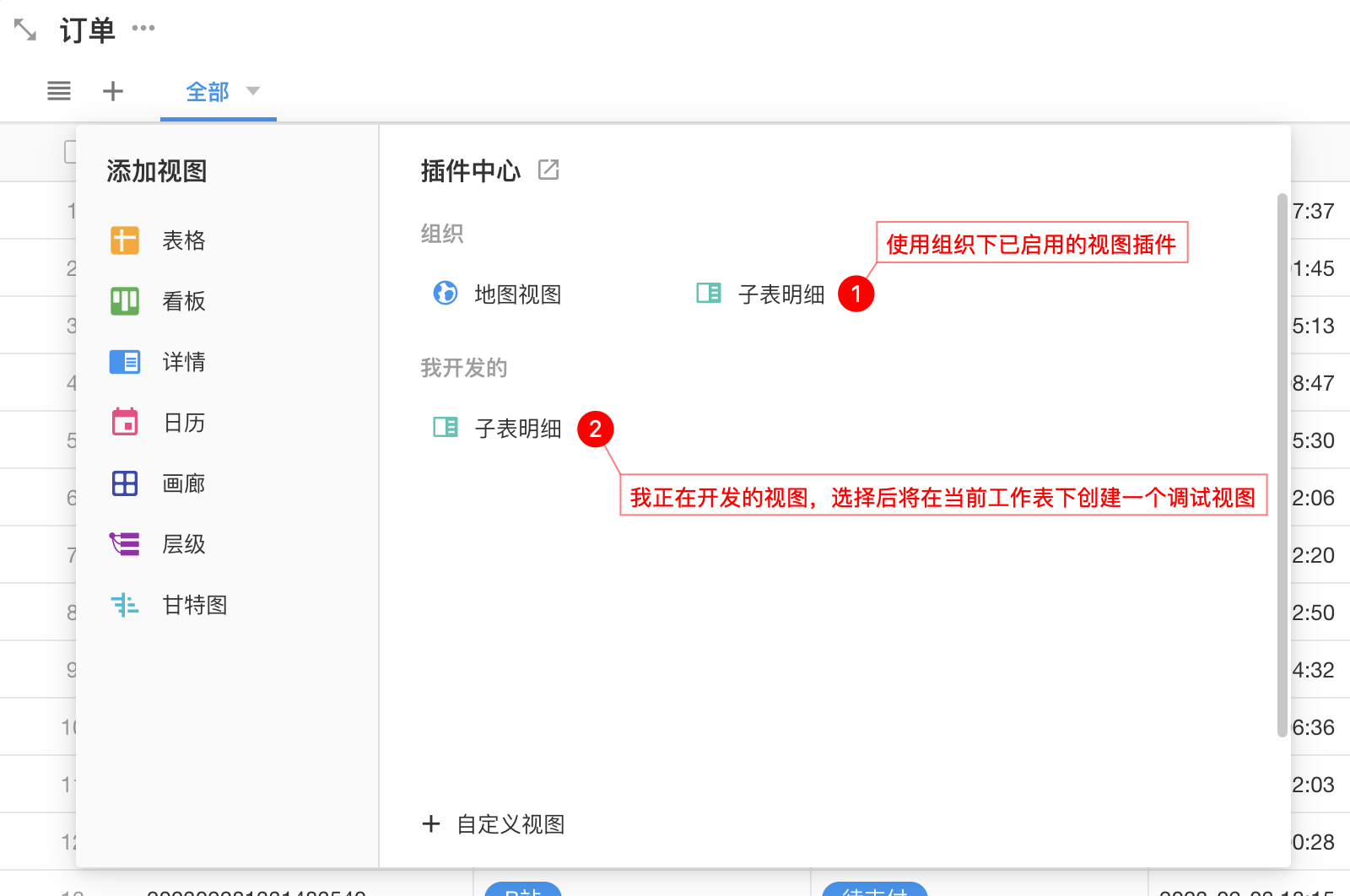Choose the 层级 view label

pos(184,544)
